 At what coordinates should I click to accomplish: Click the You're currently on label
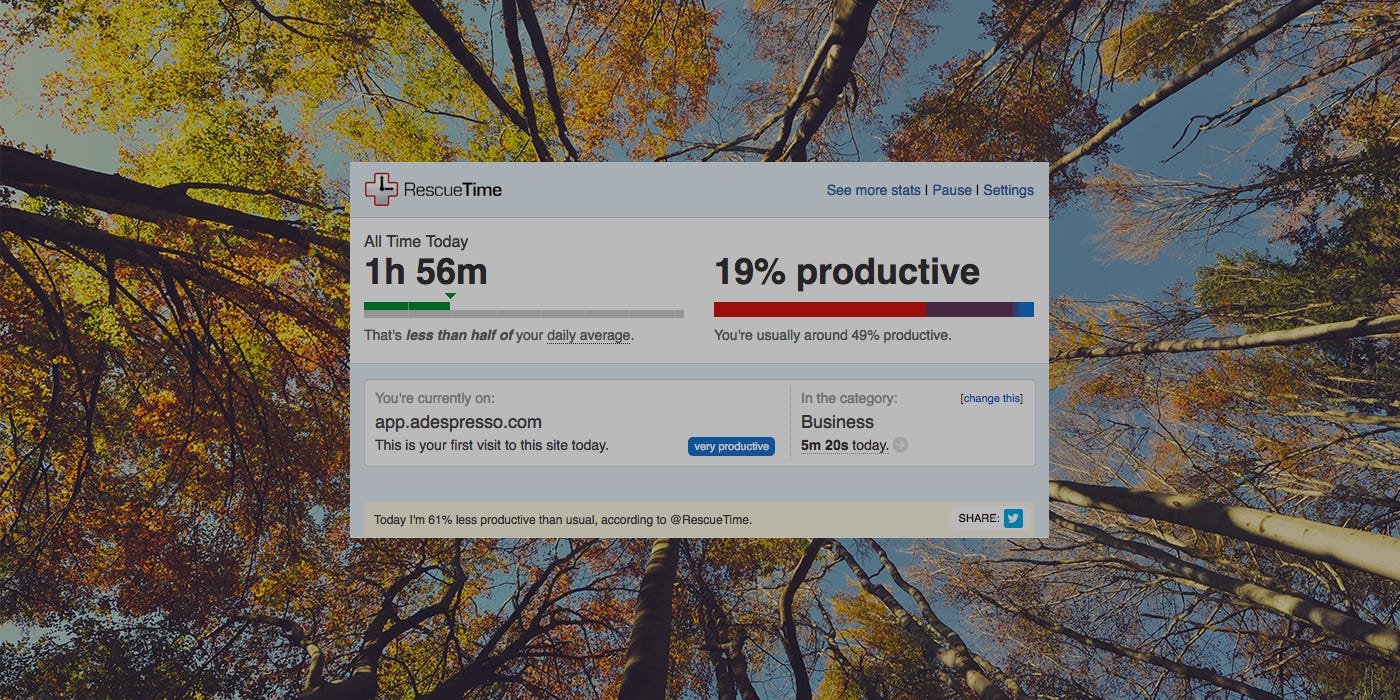[435, 398]
